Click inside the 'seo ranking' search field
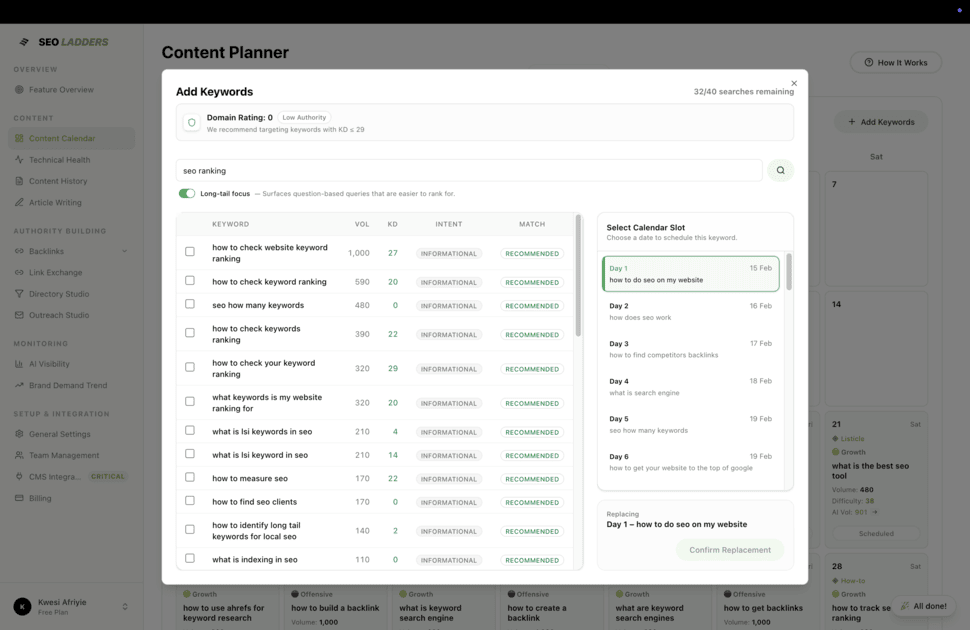The width and height of the screenshot is (970, 630). pos(468,171)
